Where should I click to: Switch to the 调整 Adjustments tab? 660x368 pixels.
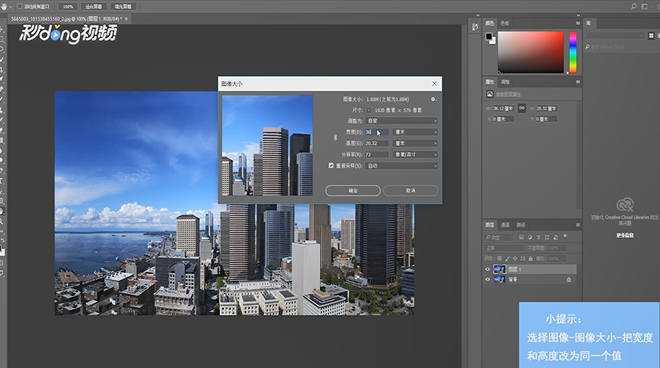click(505, 82)
